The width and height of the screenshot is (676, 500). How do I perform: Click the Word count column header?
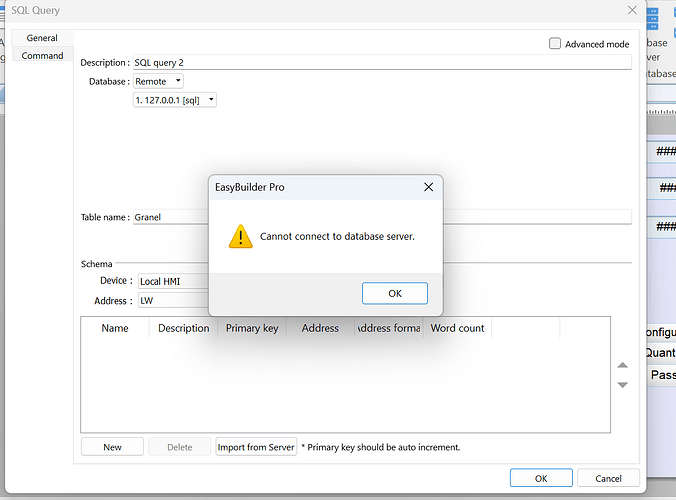[457, 328]
